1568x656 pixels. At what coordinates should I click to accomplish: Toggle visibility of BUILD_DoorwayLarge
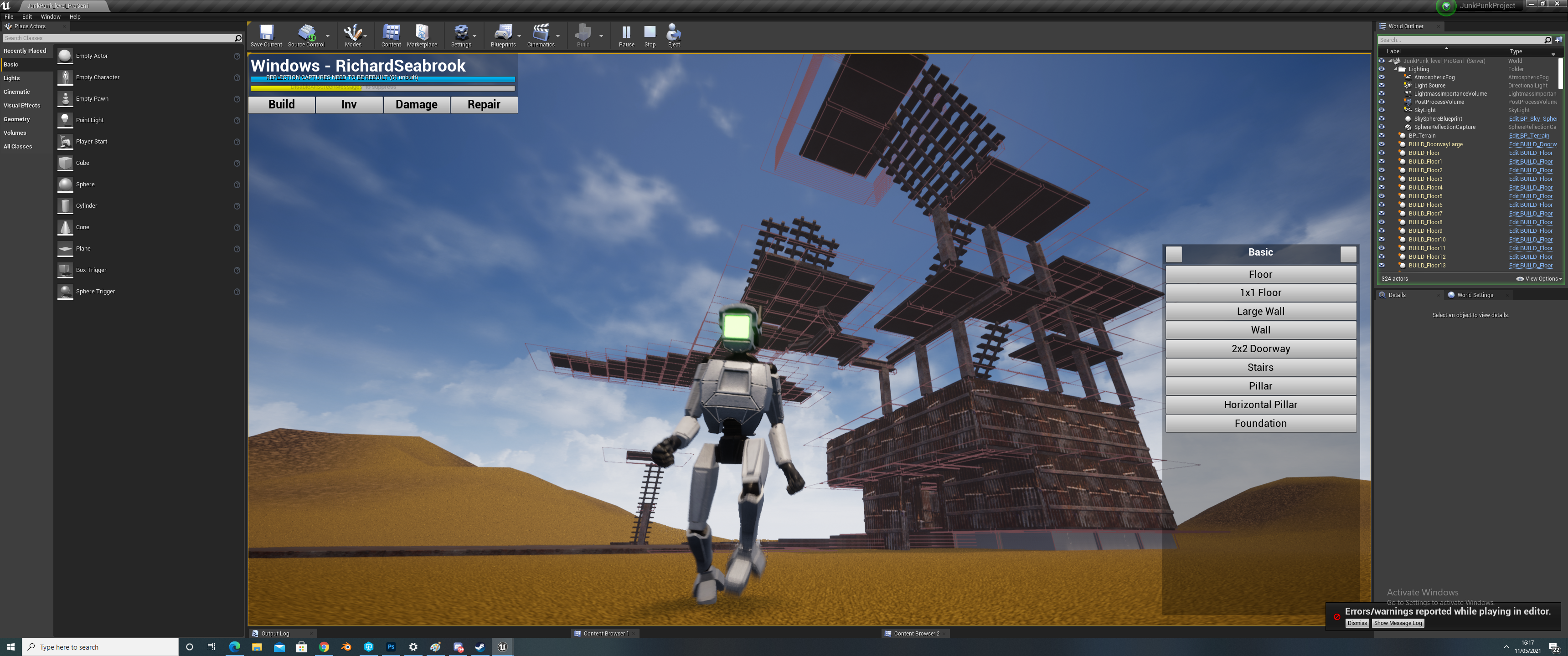click(x=1382, y=144)
